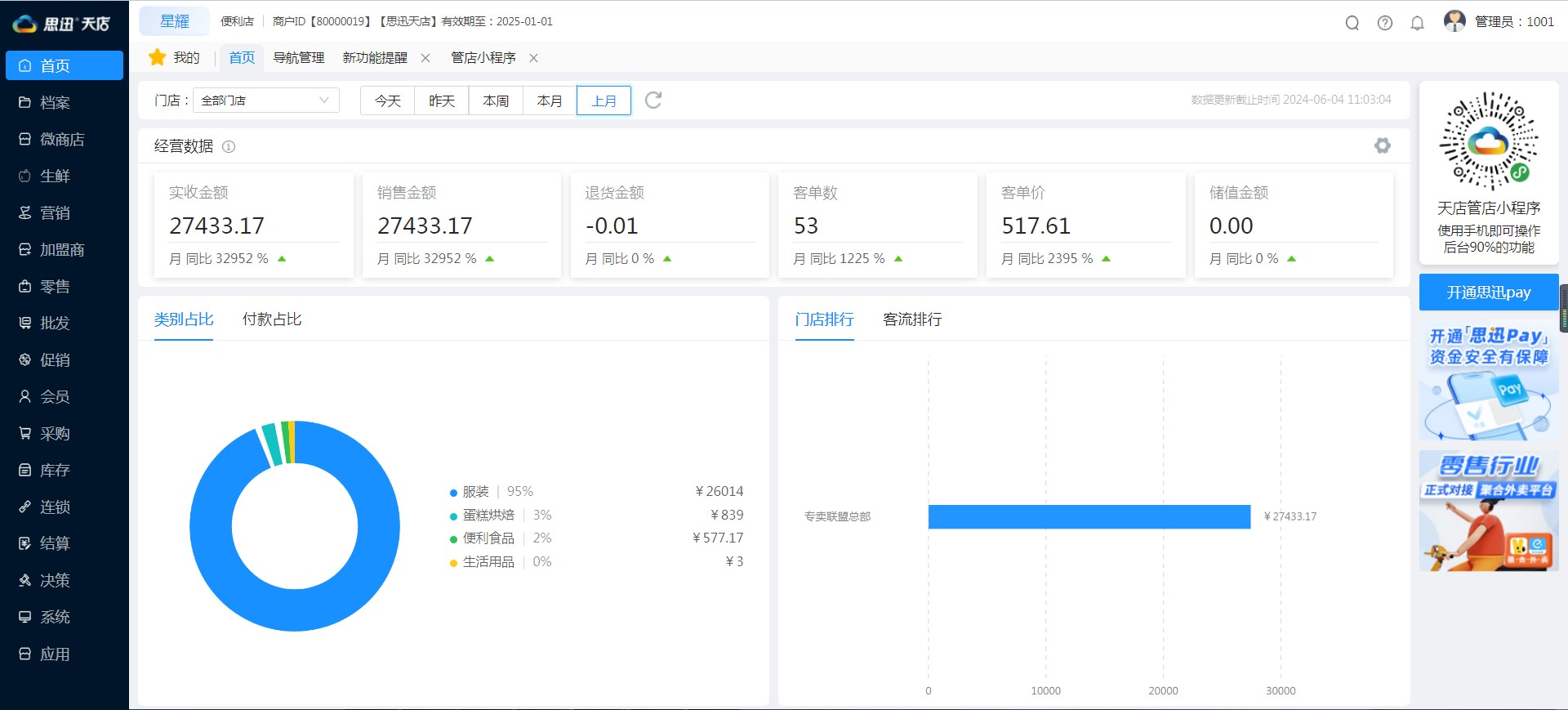The image size is (1568, 710).
Task: Click the info icon beside 经营数据
Action: 229,147
